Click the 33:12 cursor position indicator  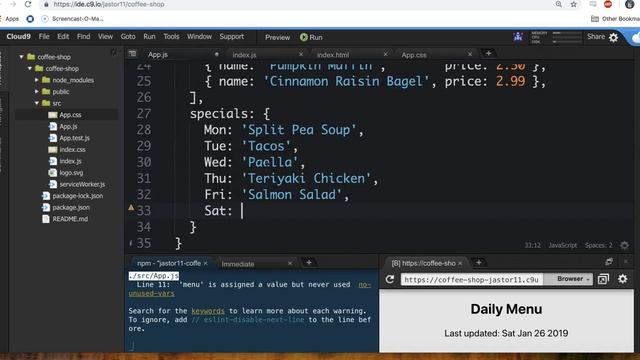(532, 245)
